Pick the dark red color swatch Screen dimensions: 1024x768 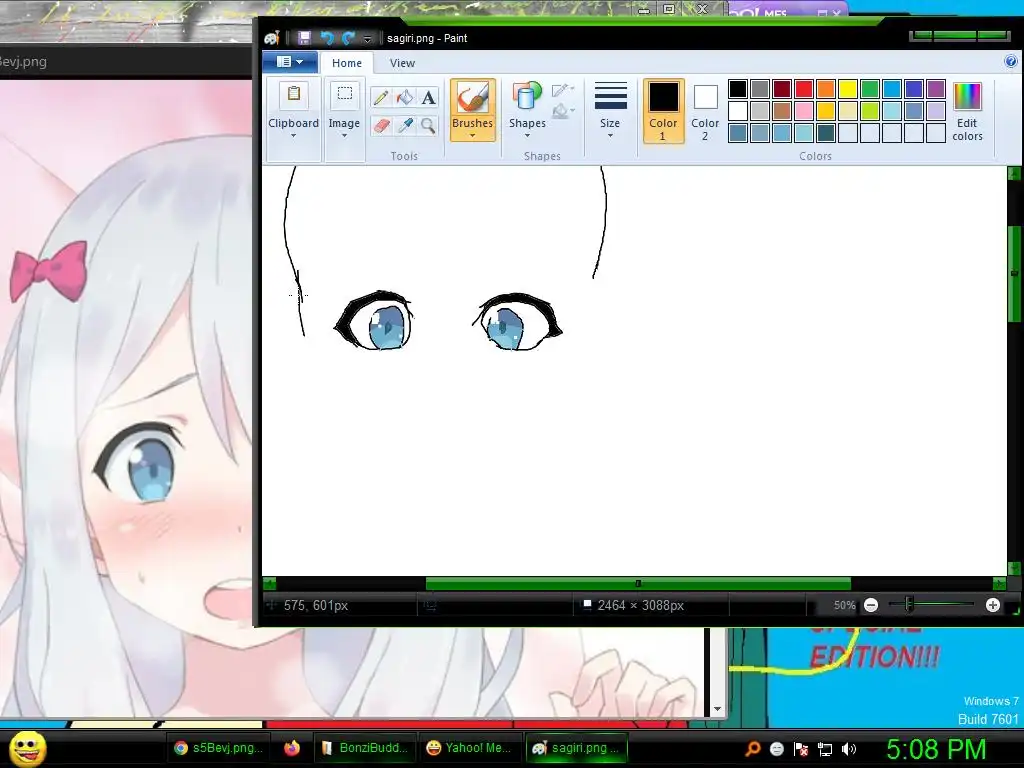(782, 88)
